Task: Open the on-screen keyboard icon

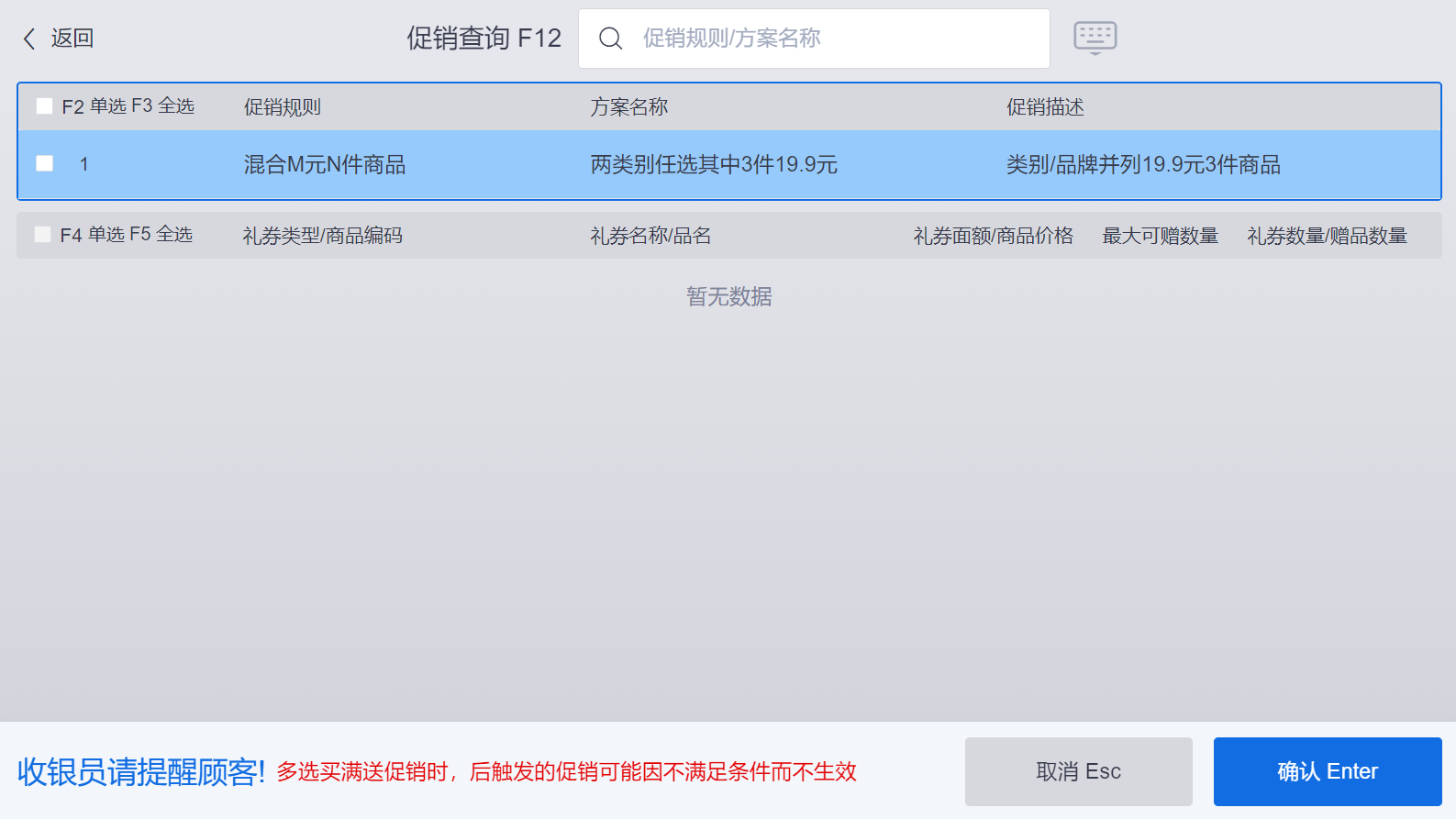Action: pyautogui.click(x=1095, y=38)
